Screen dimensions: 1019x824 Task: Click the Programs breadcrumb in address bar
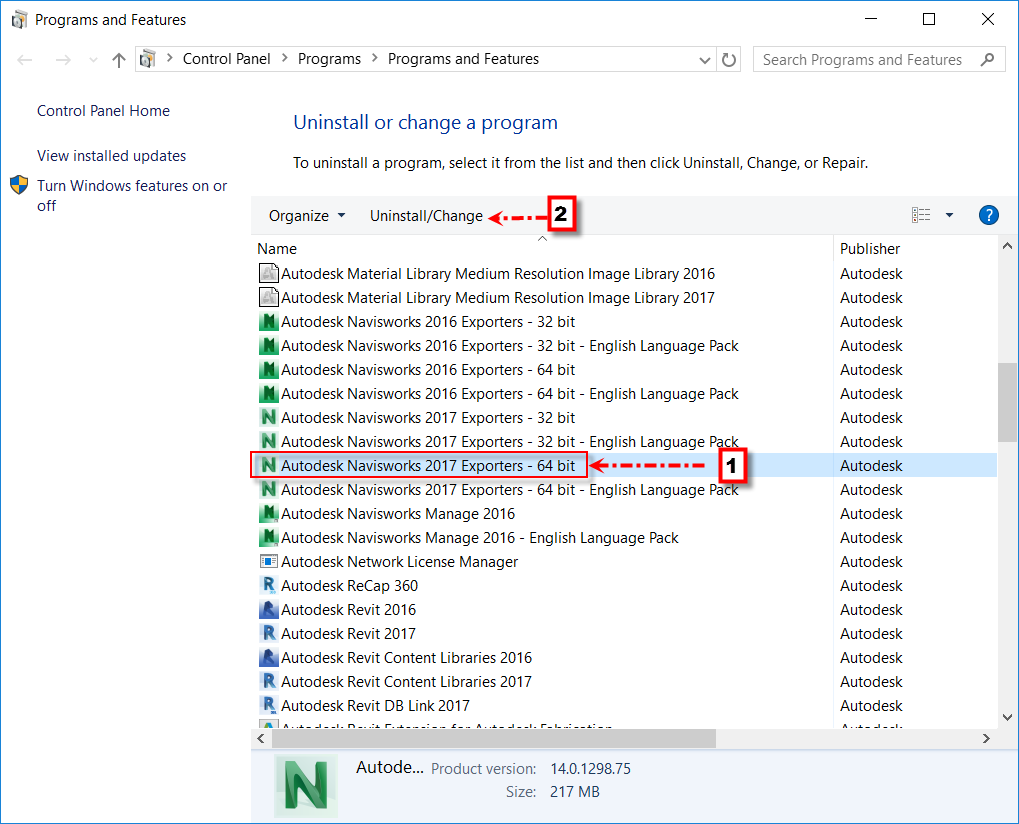pos(329,59)
